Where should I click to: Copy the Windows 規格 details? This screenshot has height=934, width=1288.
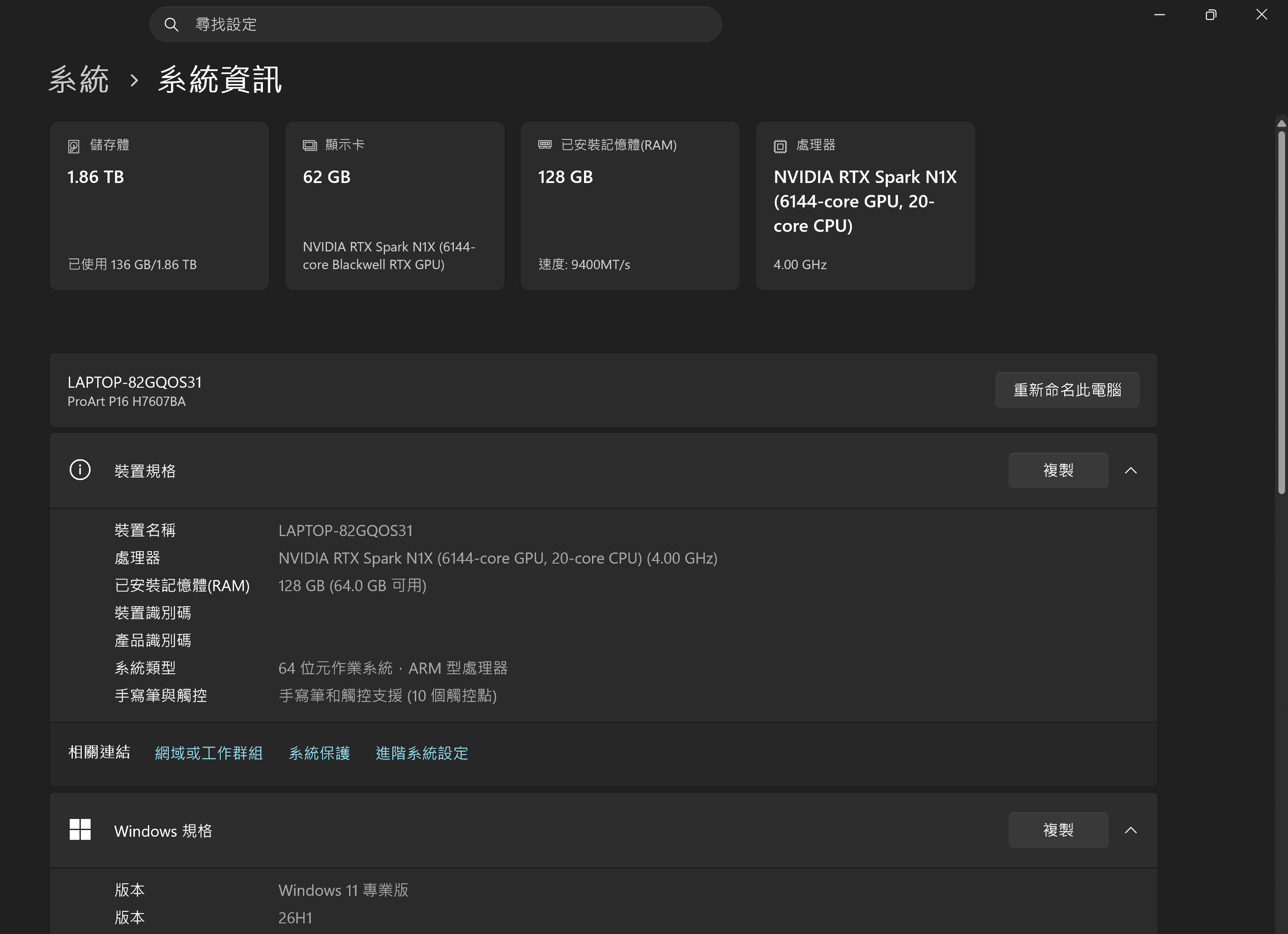[x=1058, y=830]
